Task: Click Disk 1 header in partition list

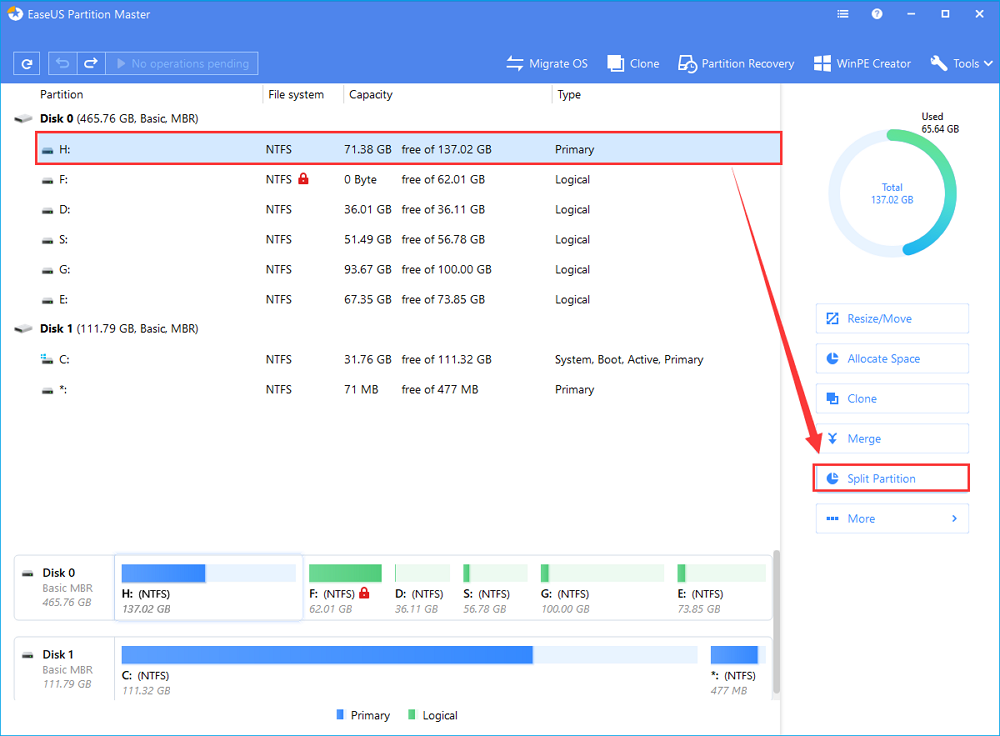Action: pyautogui.click(x=119, y=328)
